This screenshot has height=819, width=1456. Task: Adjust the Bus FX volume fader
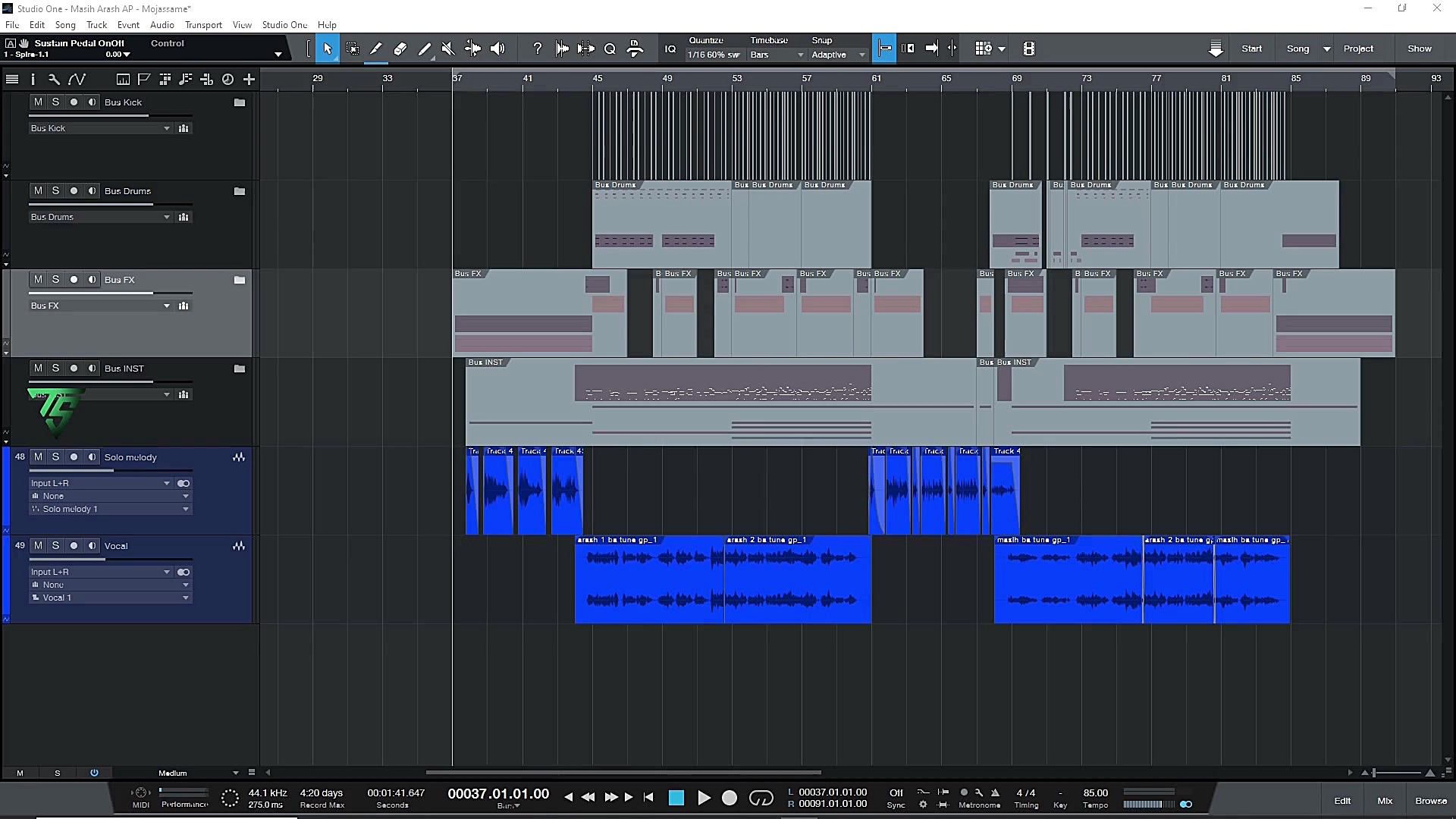click(x=152, y=293)
